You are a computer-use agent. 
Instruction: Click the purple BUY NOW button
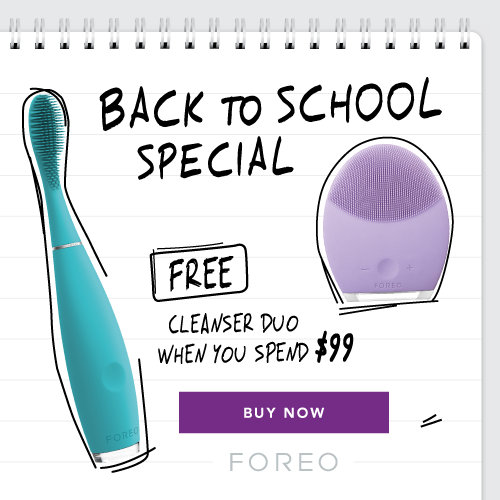[x=284, y=412]
